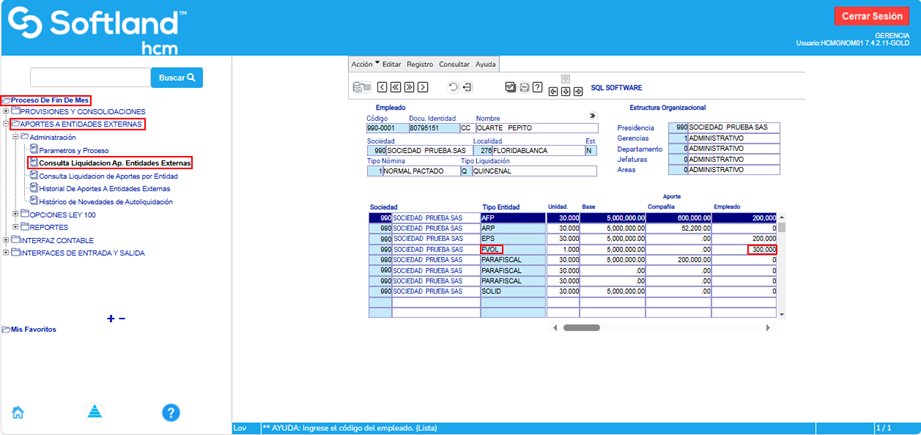This screenshot has height=435, width=921.
Task: Expand the INTERFAZ CONTABLE folder
Action: point(6,240)
